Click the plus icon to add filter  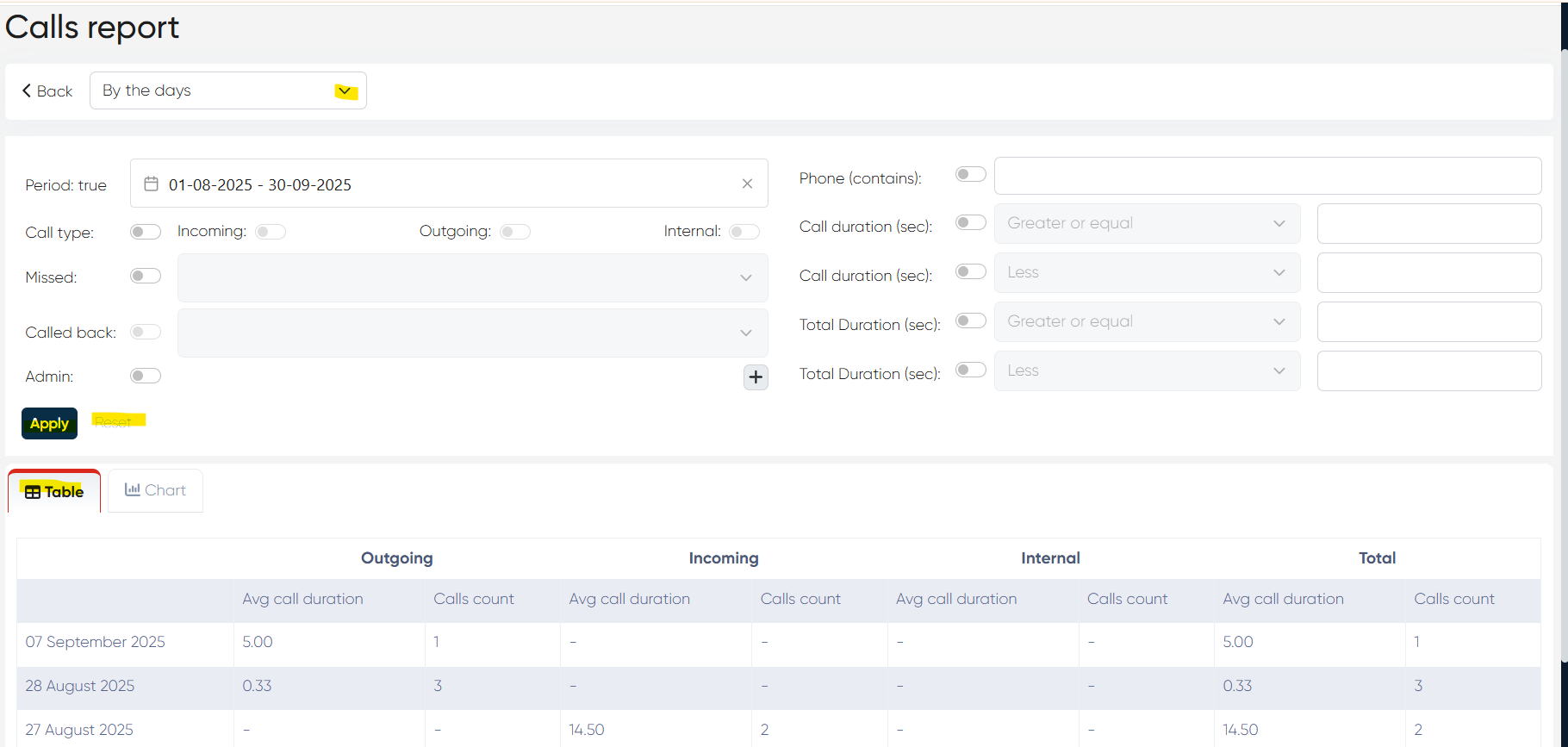click(x=756, y=377)
